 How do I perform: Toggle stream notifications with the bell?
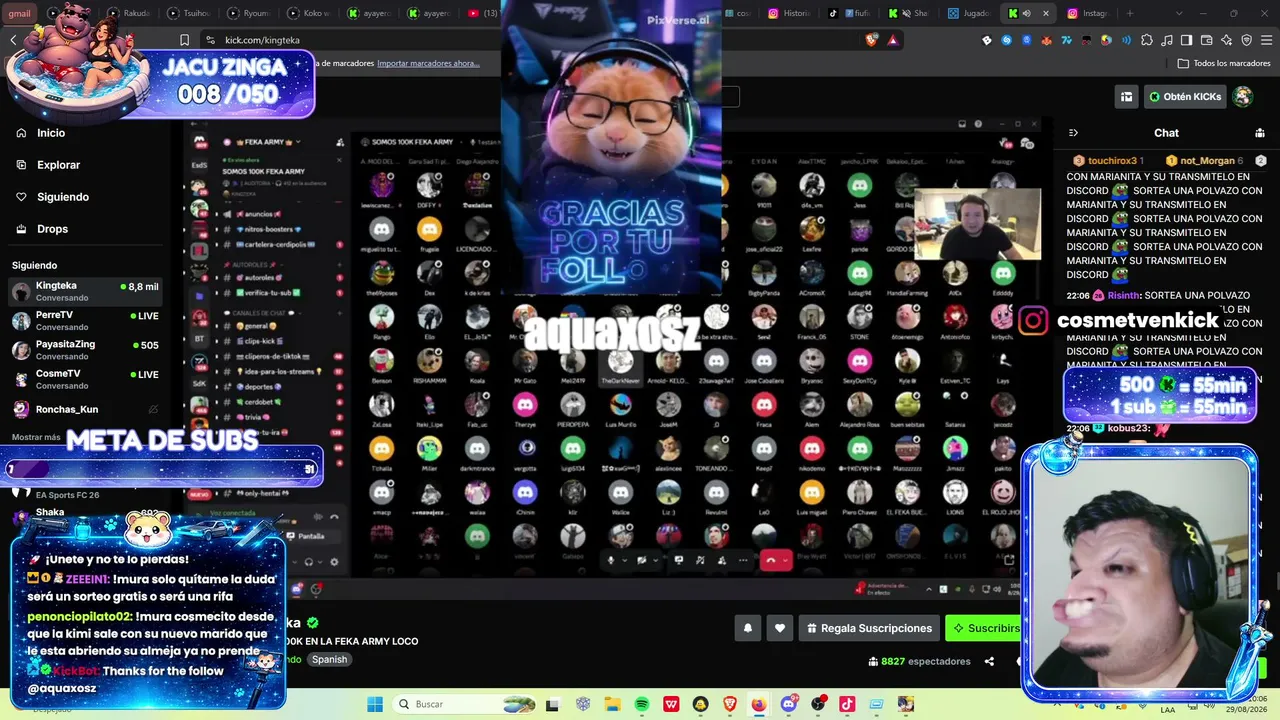(x=747, y=628)
